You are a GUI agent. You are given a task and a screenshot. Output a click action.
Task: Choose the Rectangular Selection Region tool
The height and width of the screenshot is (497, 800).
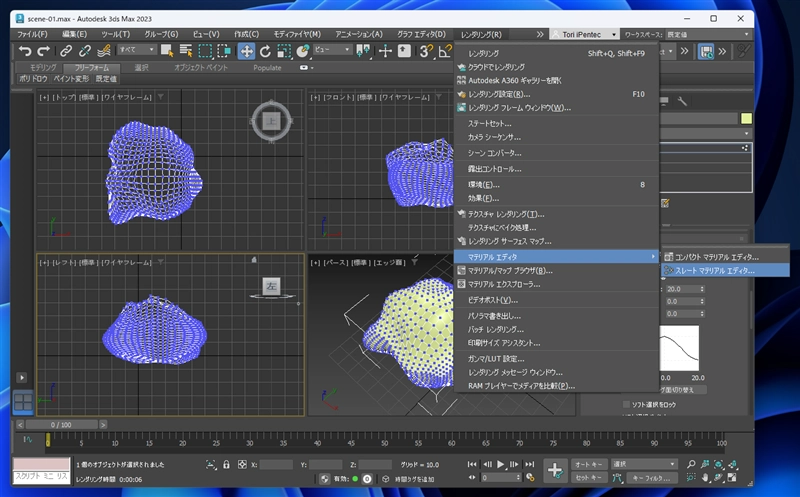pos(205,51)
